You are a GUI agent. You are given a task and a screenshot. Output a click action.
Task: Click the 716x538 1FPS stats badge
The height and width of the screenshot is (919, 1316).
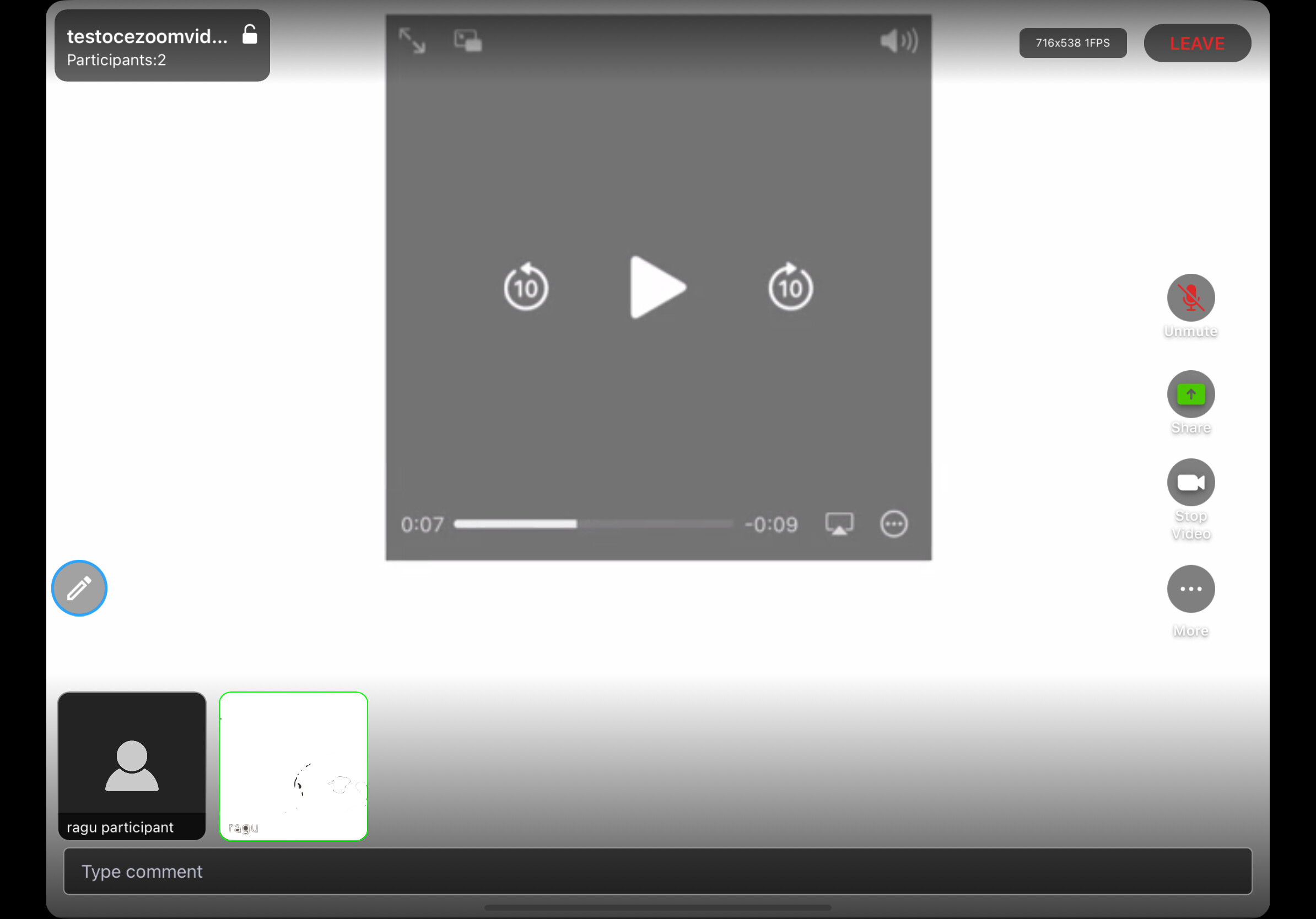click(x=1072, y=43)
